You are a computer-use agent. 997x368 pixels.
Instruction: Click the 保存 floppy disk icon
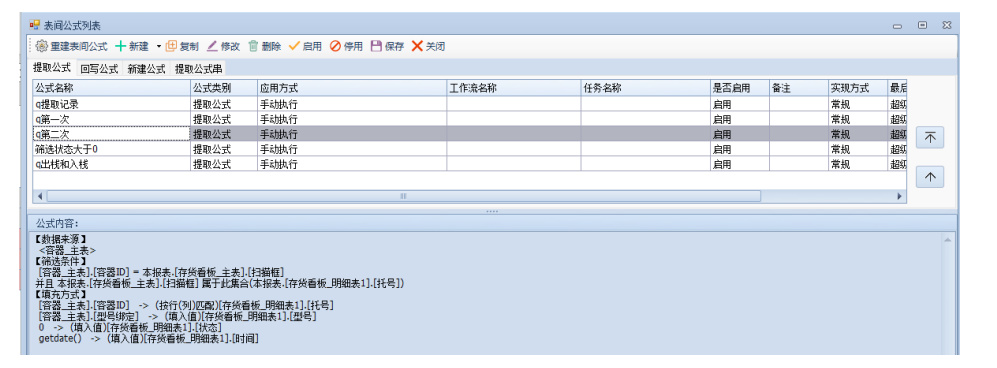click(x=376, y=46)
